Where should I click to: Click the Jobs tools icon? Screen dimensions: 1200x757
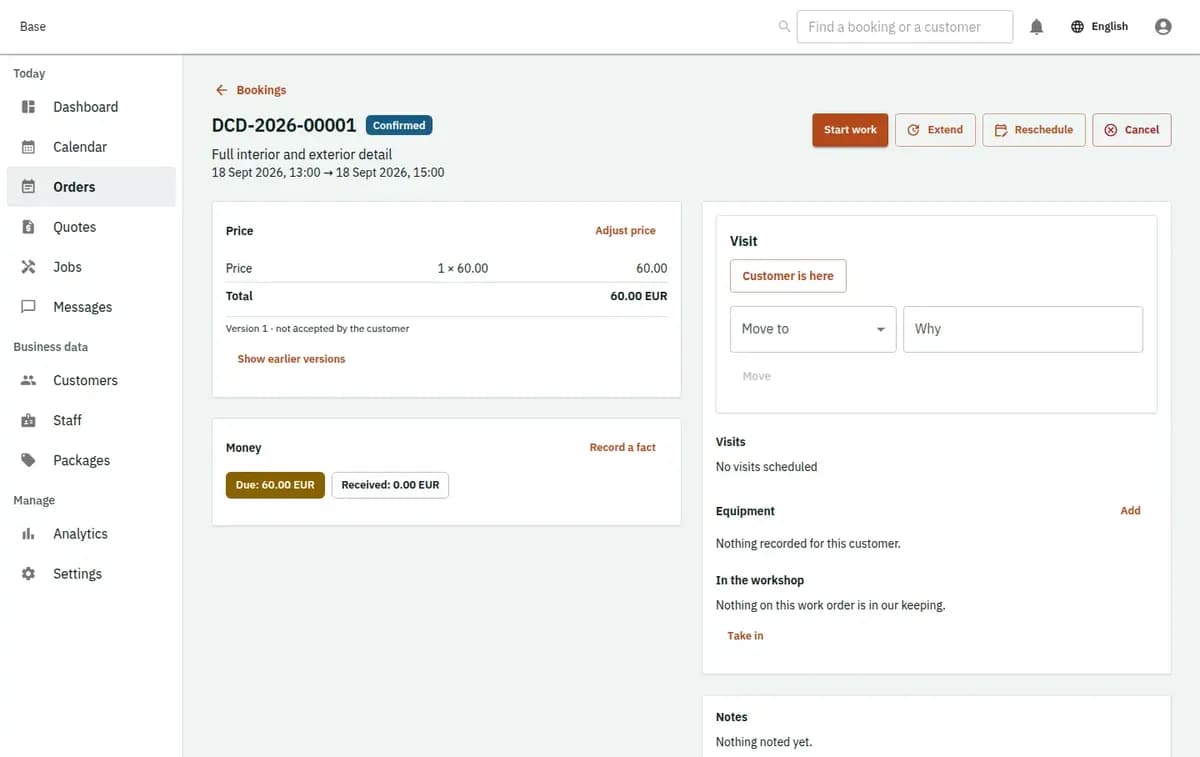point(29,267)
